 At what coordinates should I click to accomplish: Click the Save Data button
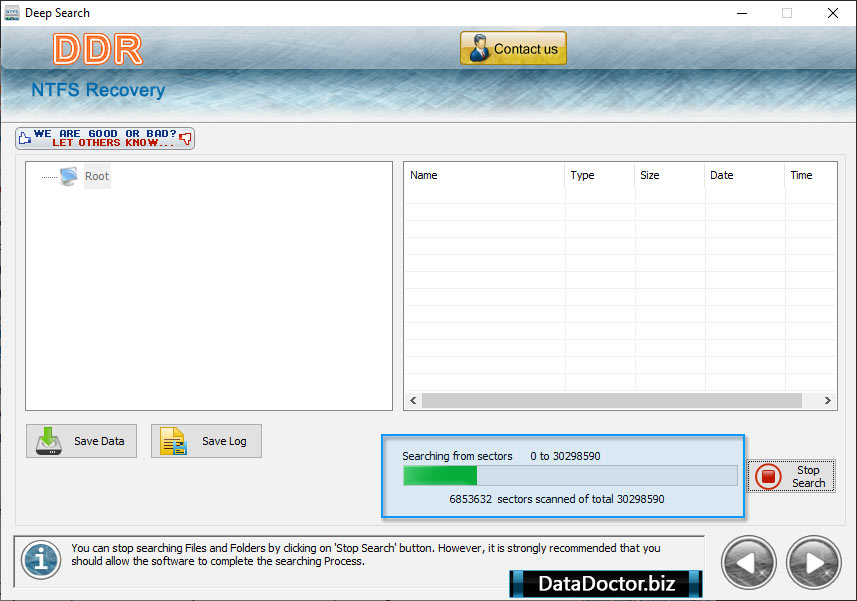click(x=81, y=441)
